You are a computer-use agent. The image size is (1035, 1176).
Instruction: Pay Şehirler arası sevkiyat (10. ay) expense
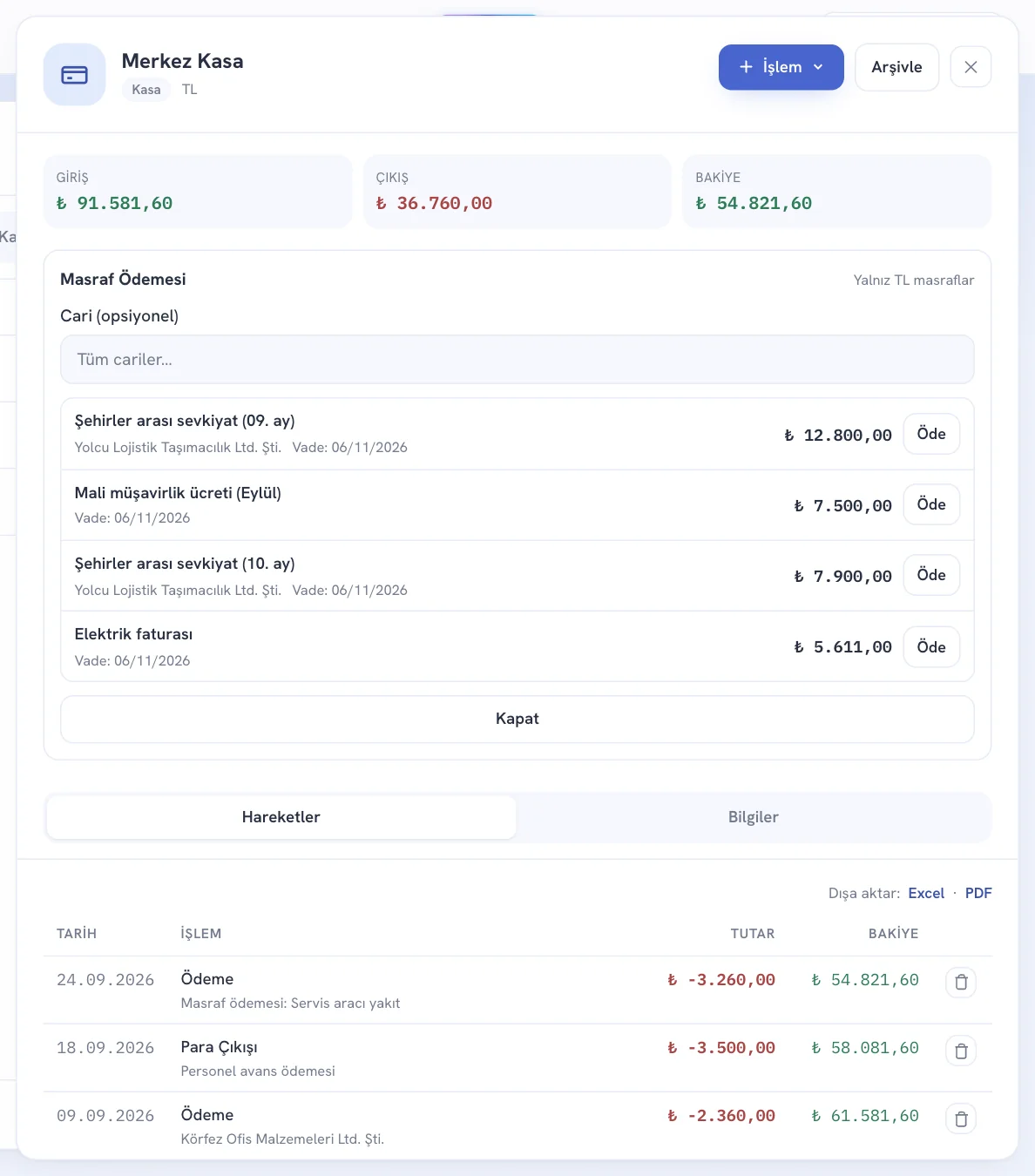point(931,575)
